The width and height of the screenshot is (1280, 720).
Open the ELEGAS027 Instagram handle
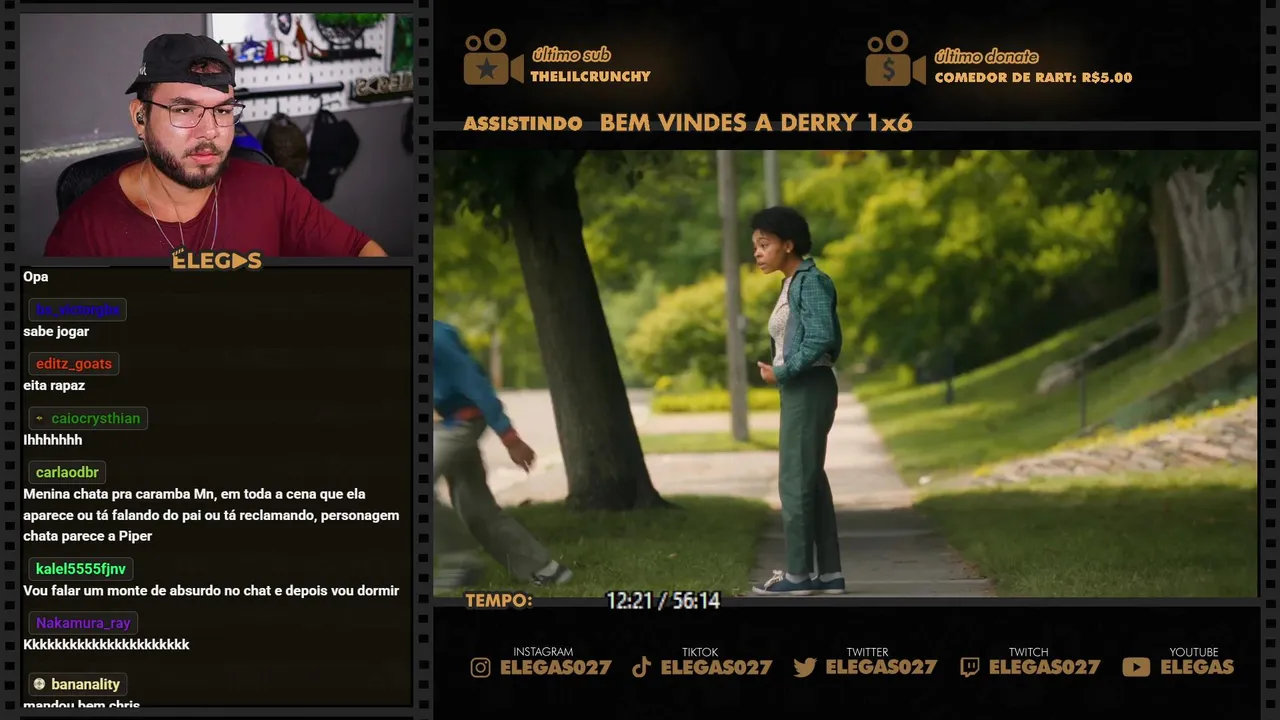(555, 667)
